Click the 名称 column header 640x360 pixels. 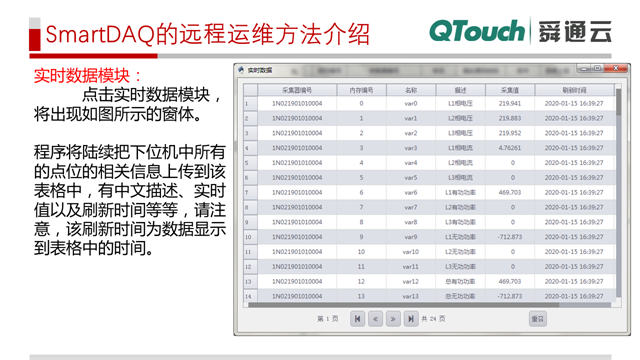[411, 90]
